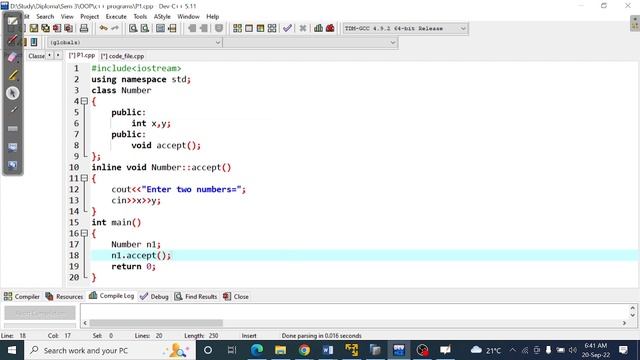Click the red Delete Profiling Information icon
Image resolution: width=640 pixels, height=360 pixels.
pos(330,28)
